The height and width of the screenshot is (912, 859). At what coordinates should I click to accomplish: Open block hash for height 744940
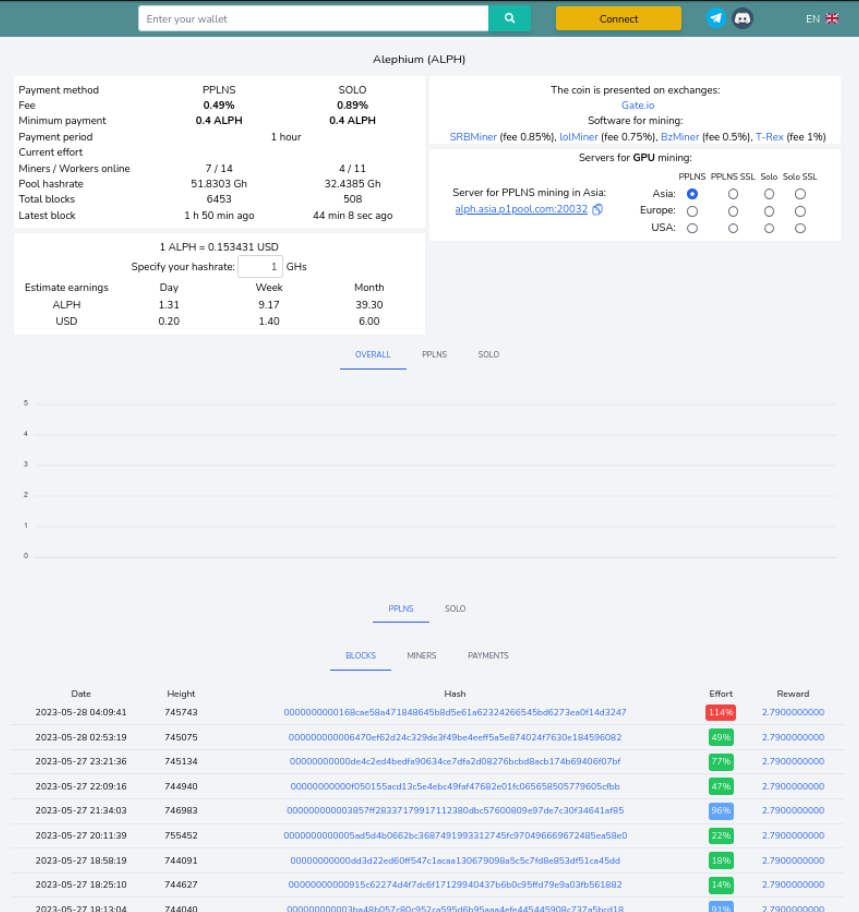(x=455, y=786)
